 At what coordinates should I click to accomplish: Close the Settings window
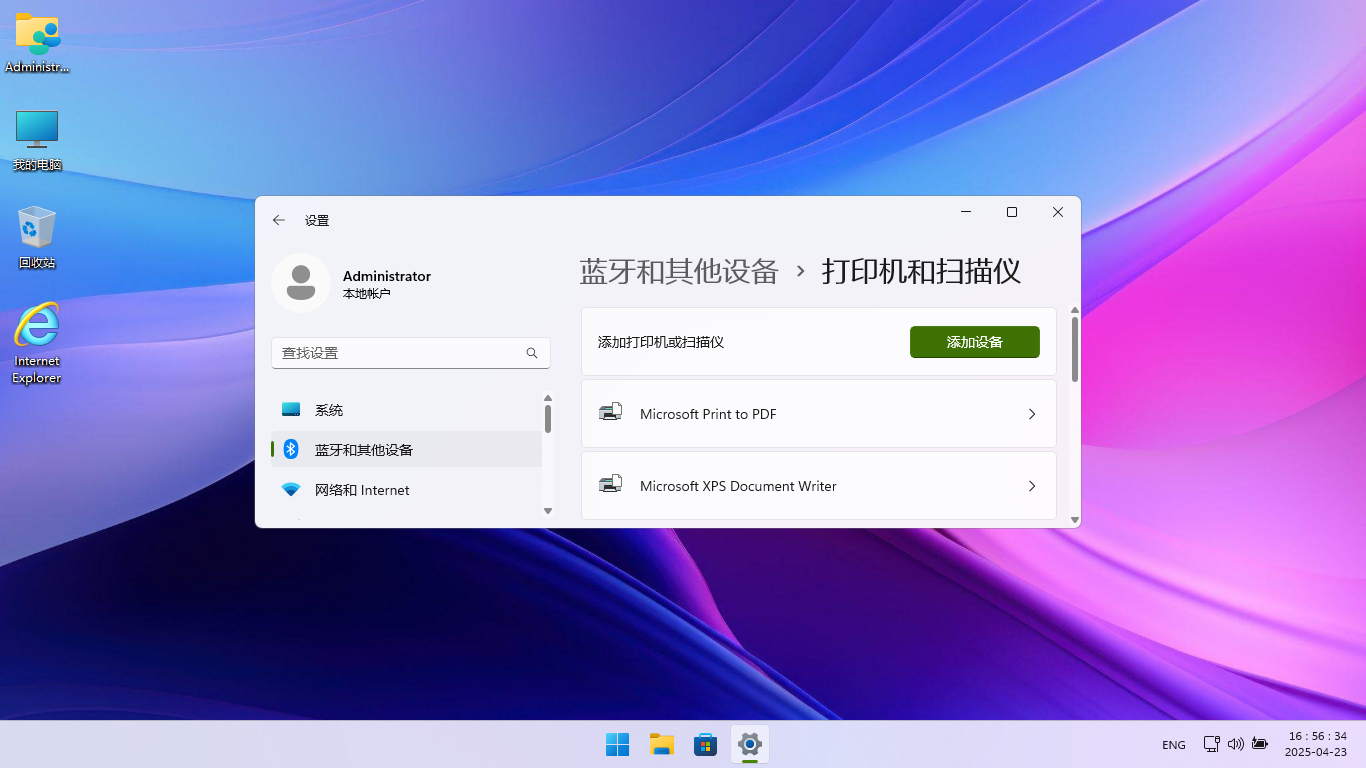click(x=1058, y=212)
